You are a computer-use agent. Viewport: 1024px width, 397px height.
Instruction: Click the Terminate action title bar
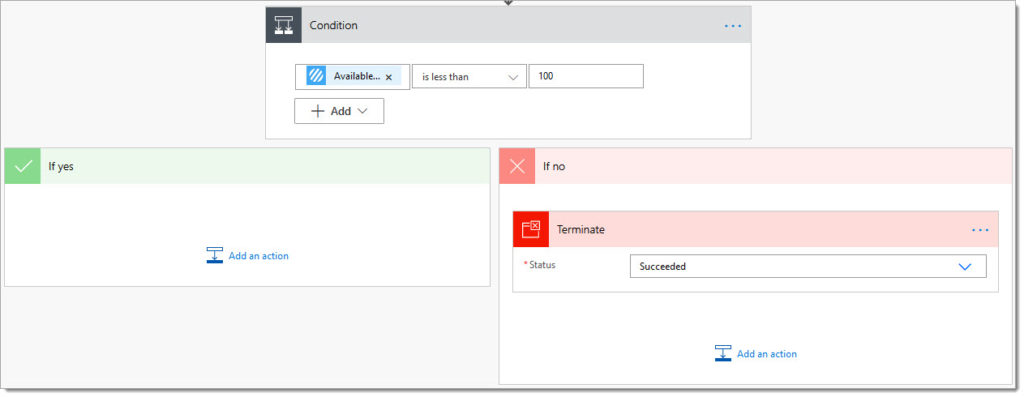(x=756, y=229)
